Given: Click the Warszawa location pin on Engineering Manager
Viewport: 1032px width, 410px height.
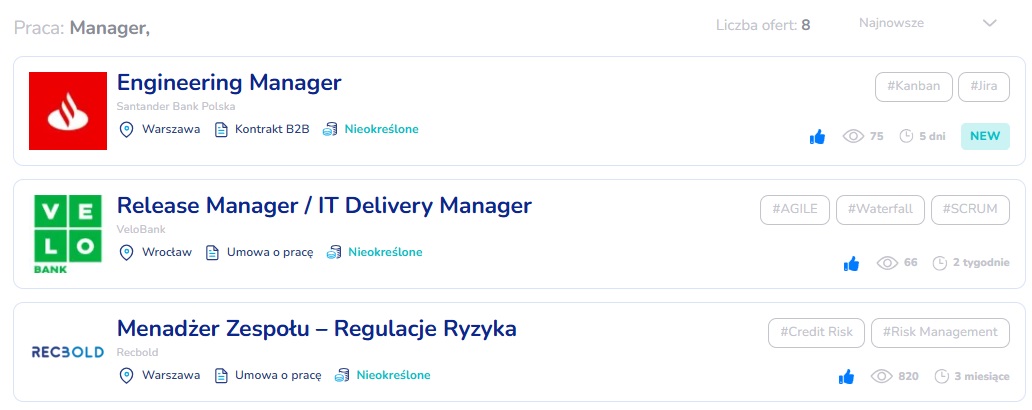Looking at the screenshot, I should click(127, 130).
